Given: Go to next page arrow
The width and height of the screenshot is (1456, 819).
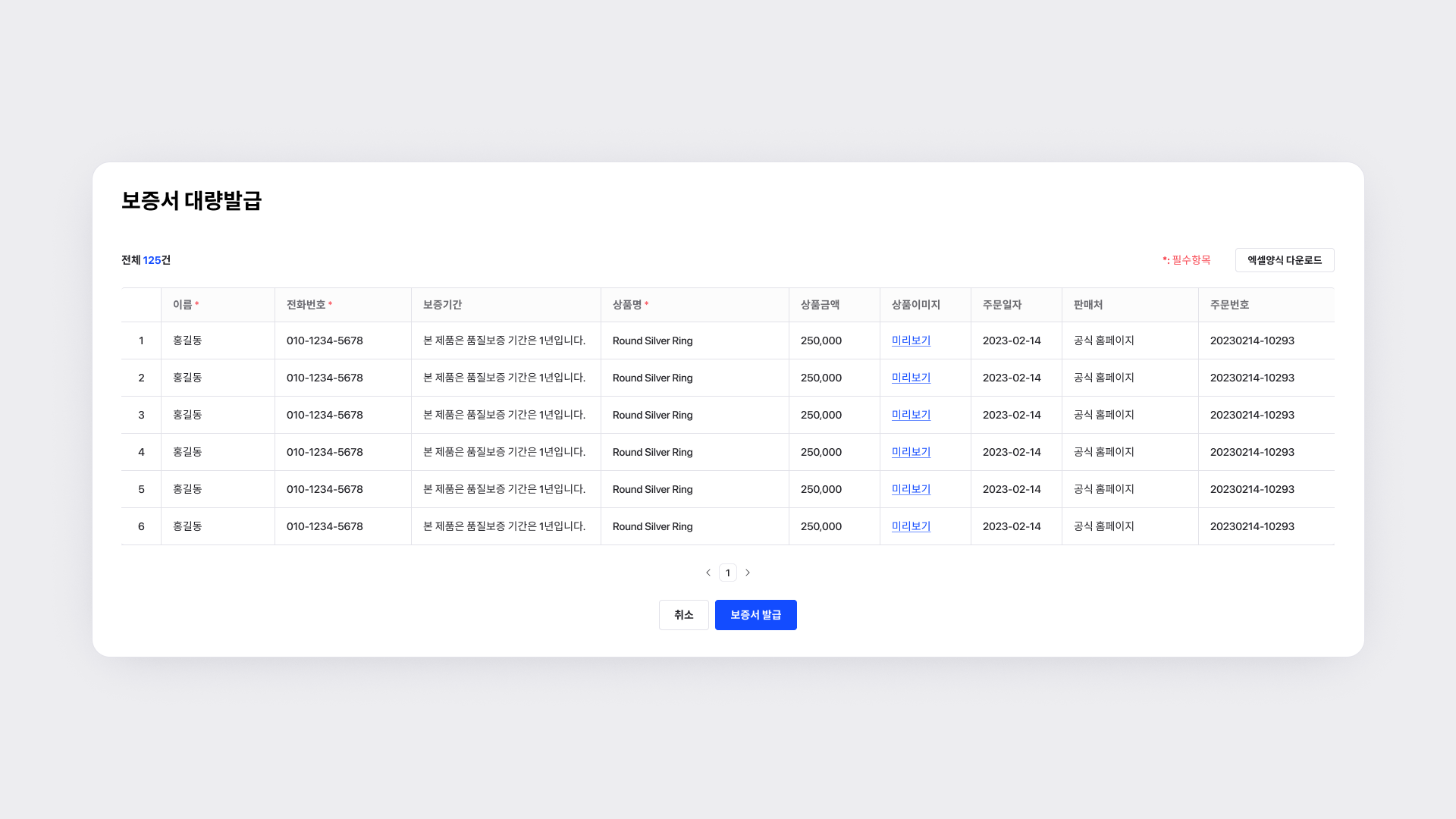Looking at the screenshot, I should tap(748, 573).
